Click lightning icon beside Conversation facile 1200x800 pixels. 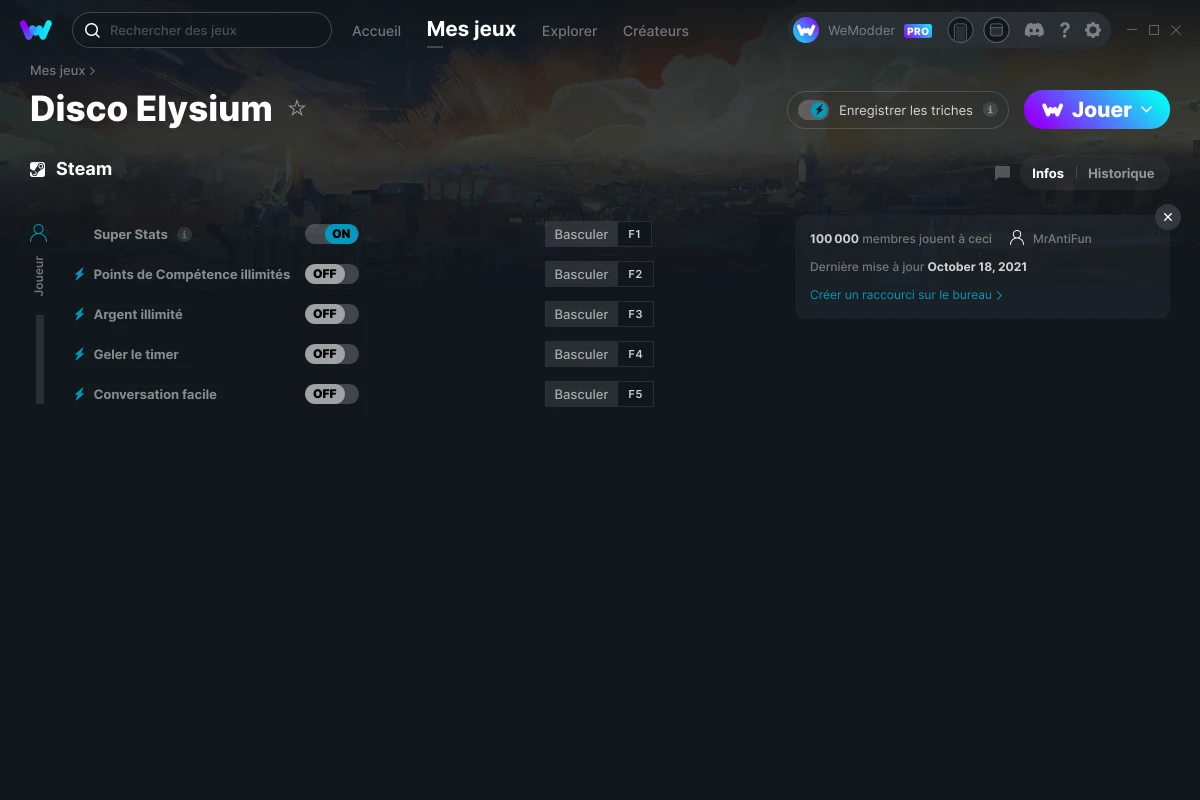coord(79,394)
